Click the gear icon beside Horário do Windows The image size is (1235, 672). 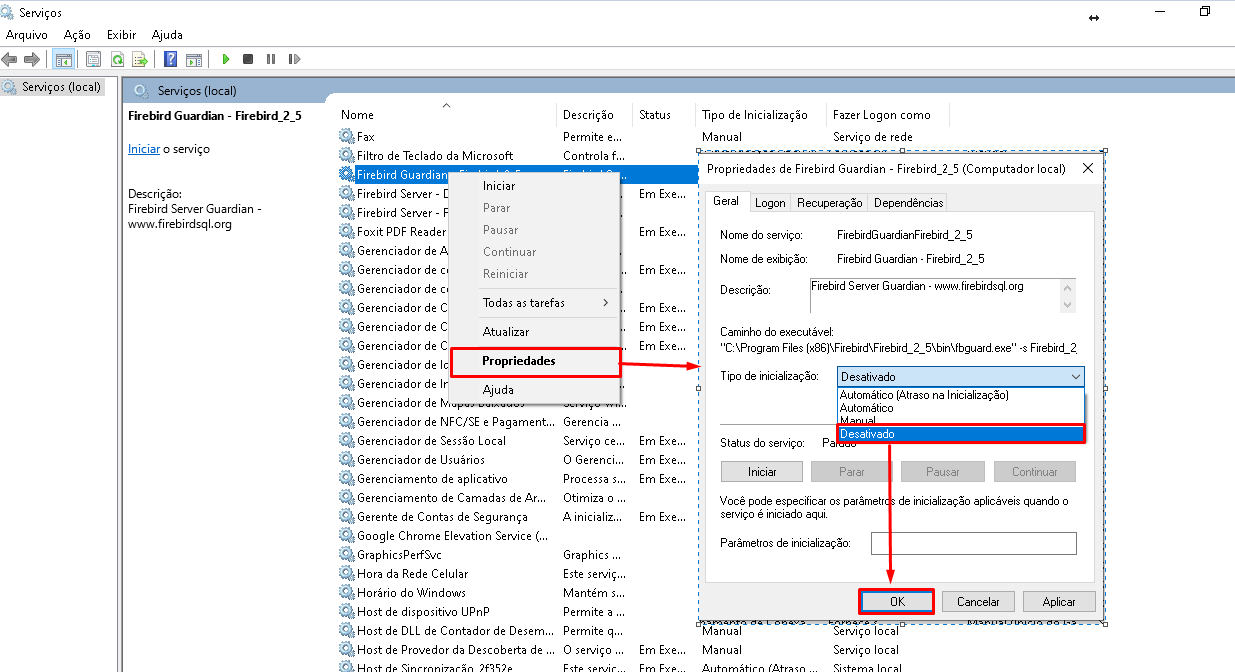(347, 592)
